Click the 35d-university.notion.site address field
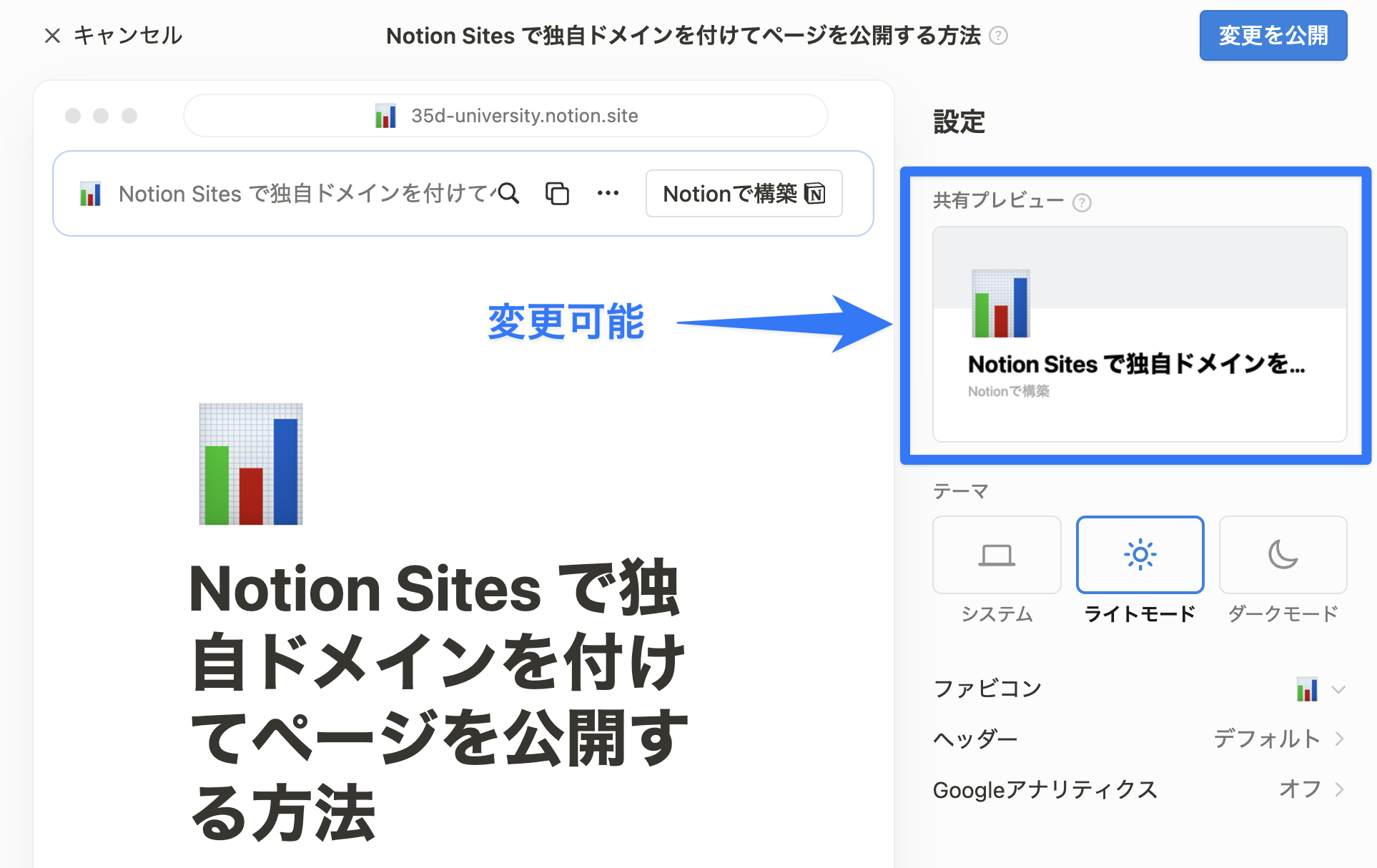This screenshot has height=868, width=1377. click(x=505, y=116)
